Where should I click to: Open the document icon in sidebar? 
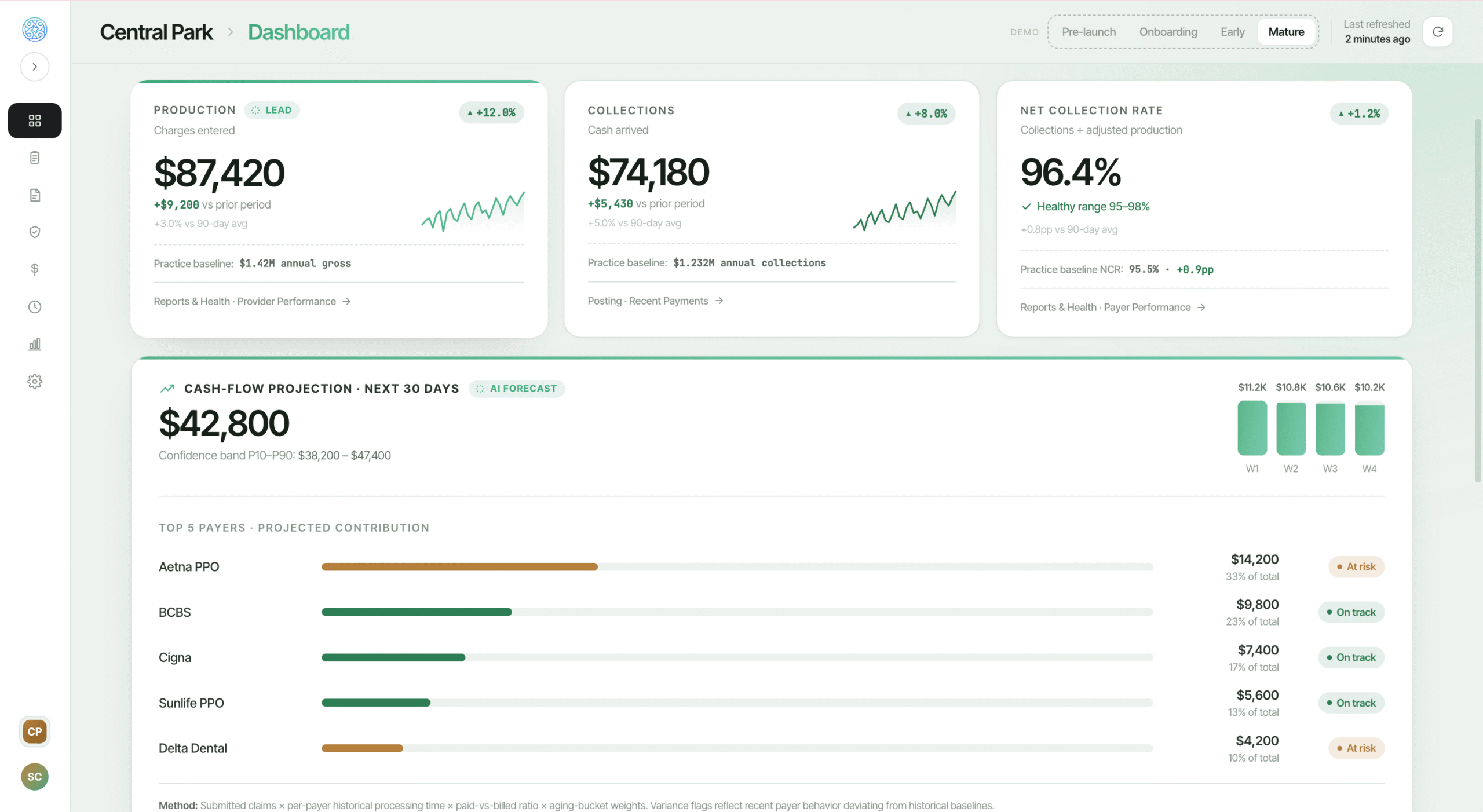coord(35,195)
